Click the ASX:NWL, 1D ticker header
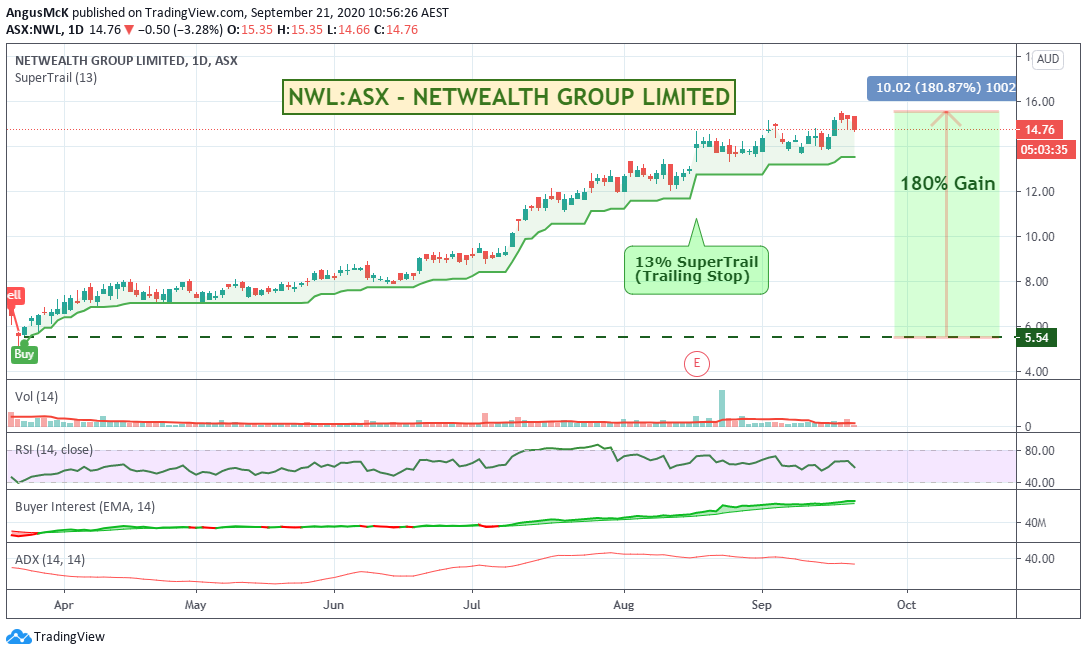Viewport: 1087px width, 655px height. 44,30
